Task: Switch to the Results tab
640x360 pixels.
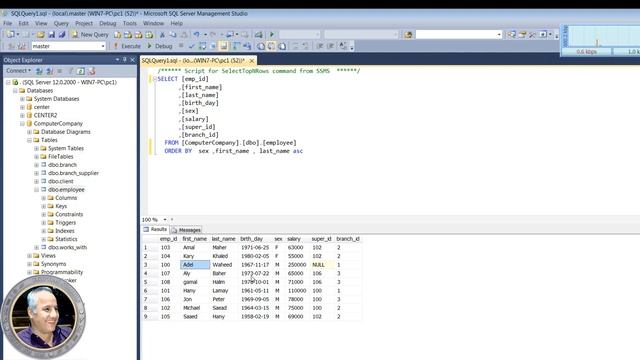Action: point(155,229)
